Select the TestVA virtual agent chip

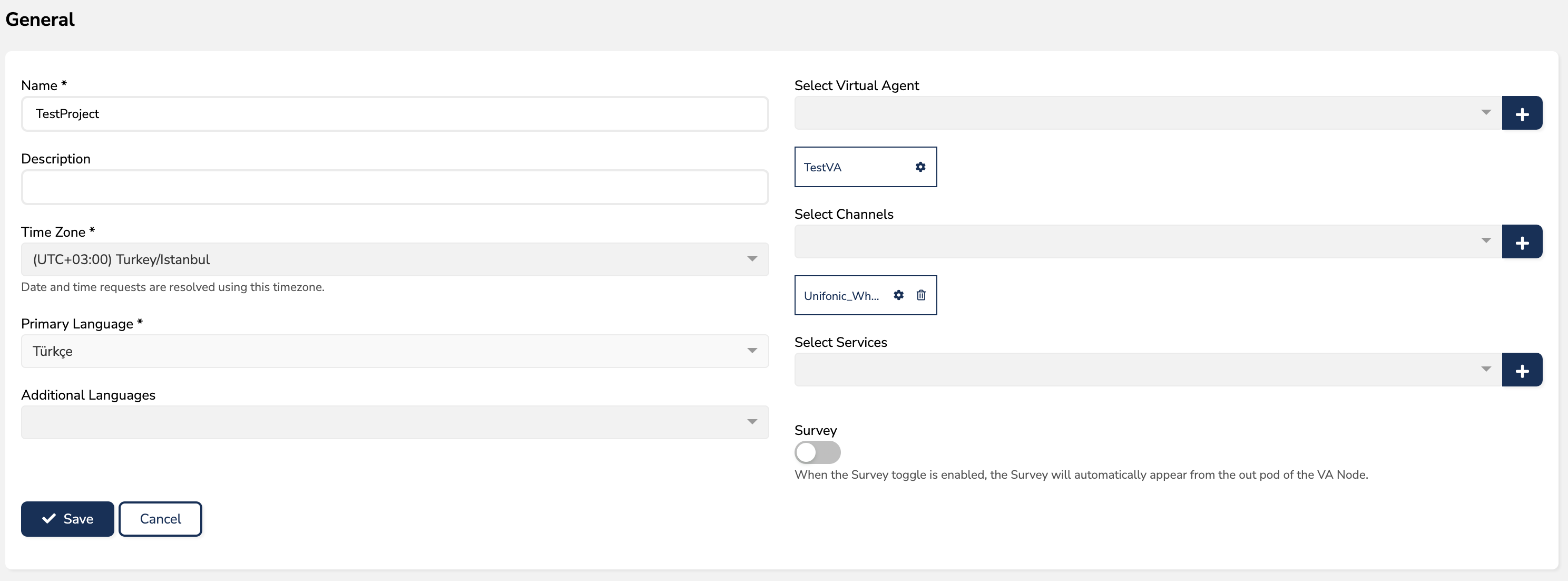[x=823, y=168]
